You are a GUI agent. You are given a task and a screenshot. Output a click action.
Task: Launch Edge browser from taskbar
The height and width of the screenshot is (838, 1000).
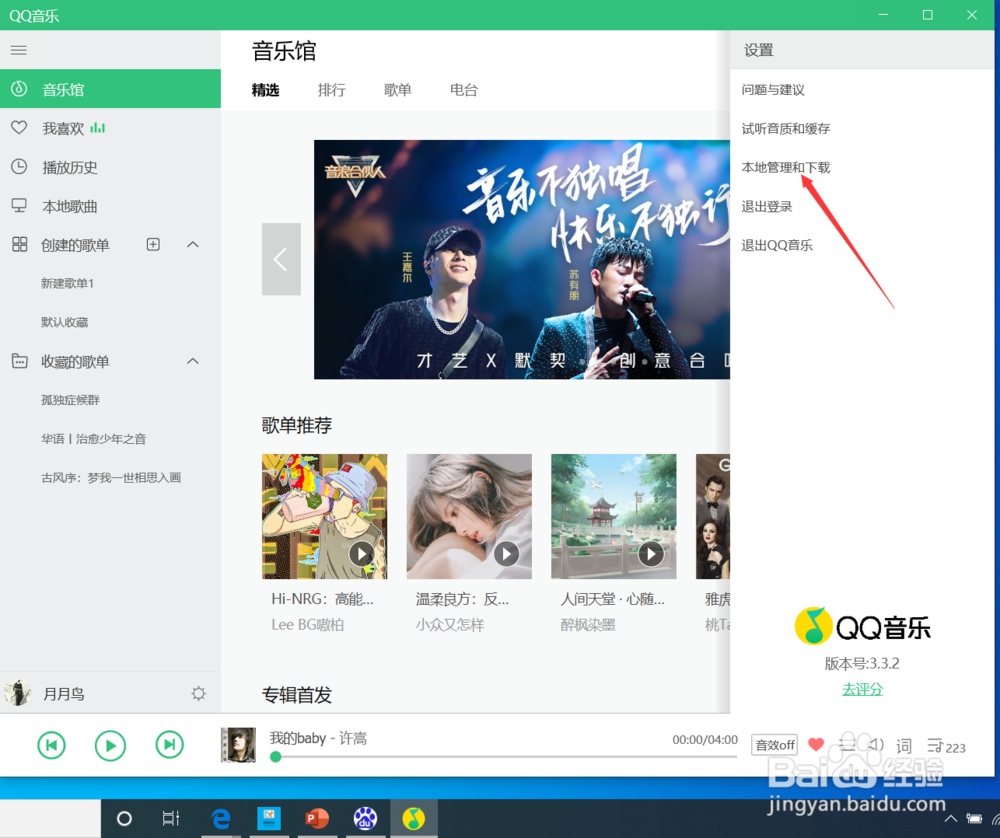pyautogui.click(x=221, y=818)
